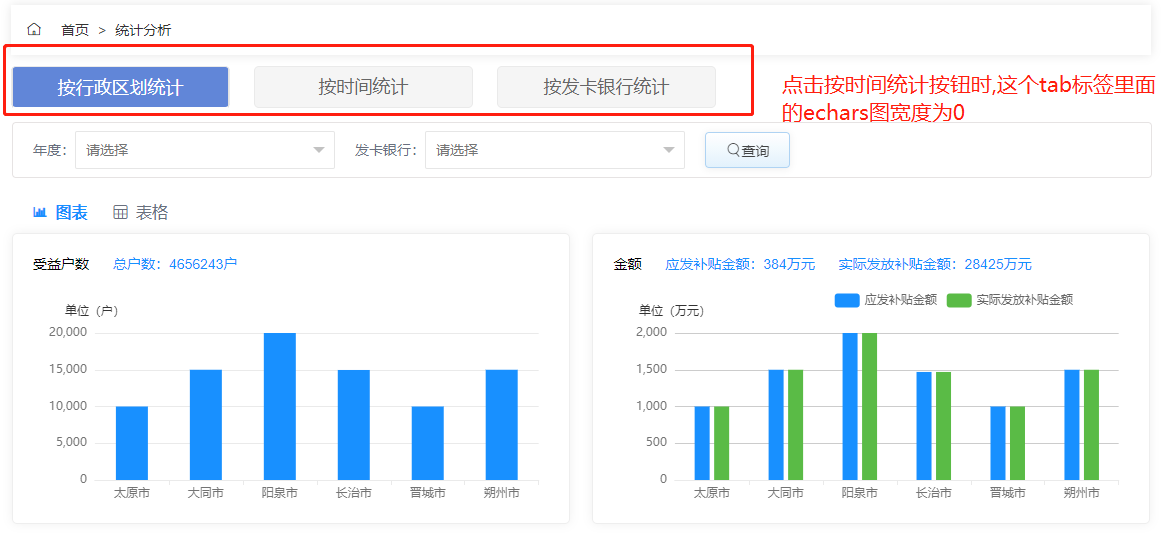Click 大同市 bar in 受益户数 chart
This screenshot has height=546, width=1170.
click(x=206, y=424)
